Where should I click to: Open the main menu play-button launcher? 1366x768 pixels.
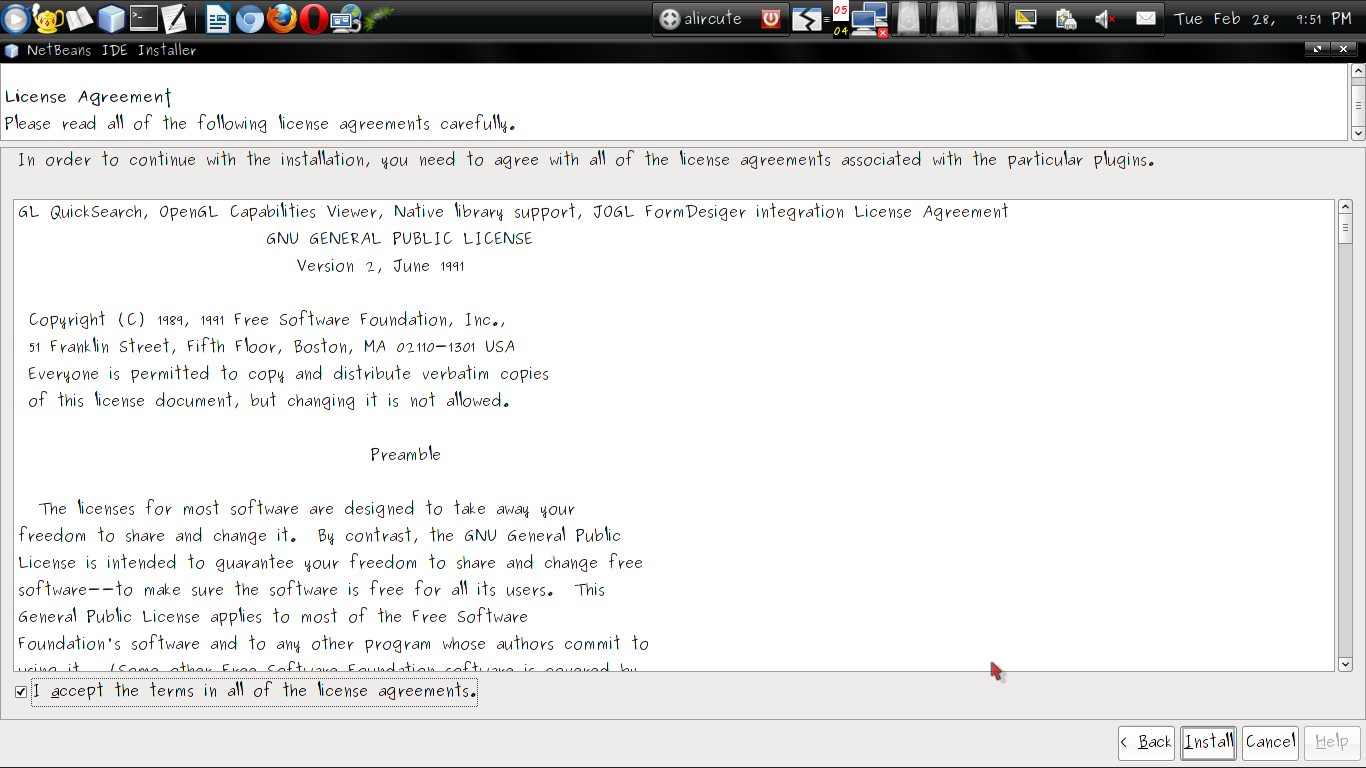tap(15, 17)
